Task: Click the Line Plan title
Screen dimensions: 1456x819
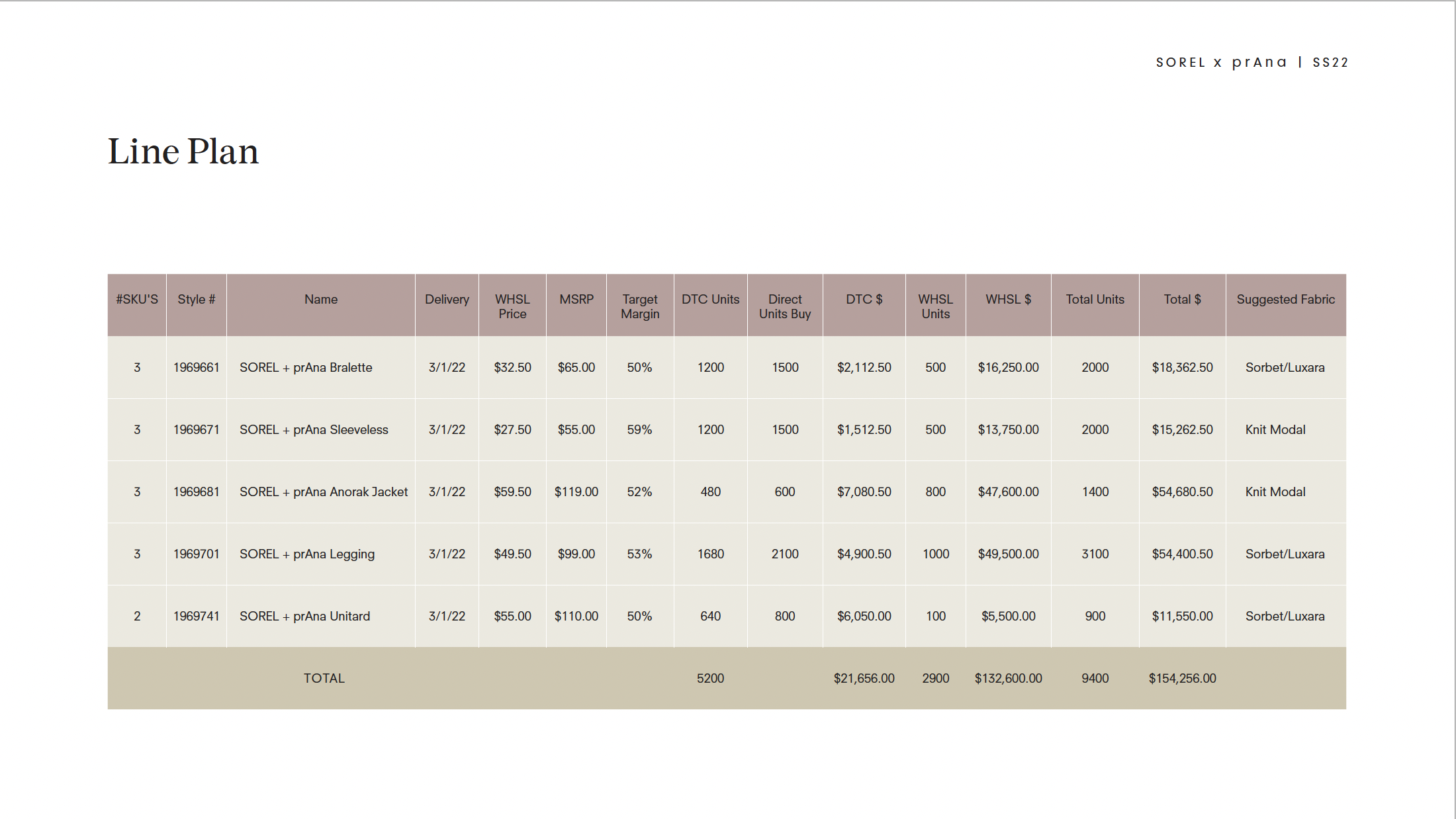Action: [183, 151]
